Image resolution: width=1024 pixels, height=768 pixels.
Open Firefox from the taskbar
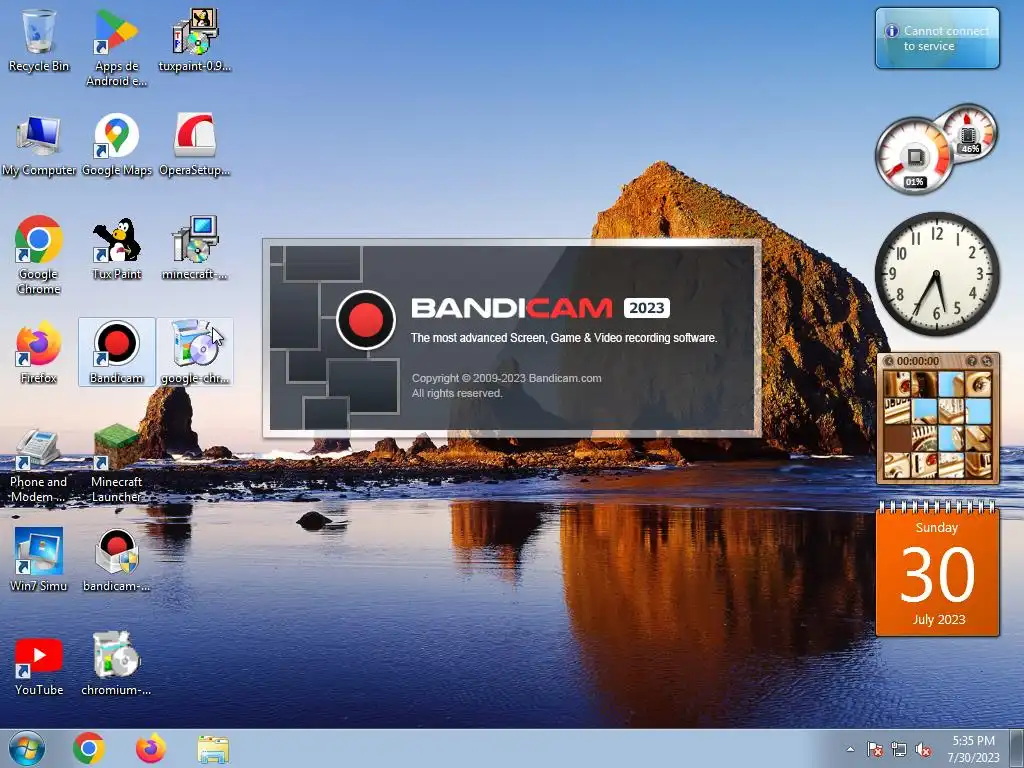tap(150, 748)
